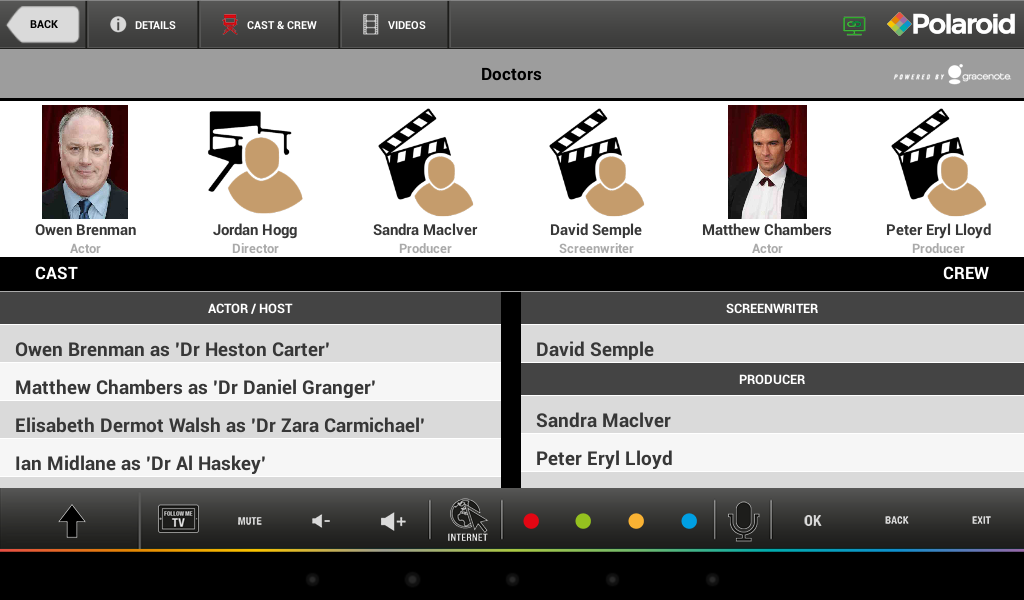This screenshot has height=600, width=1024.
Task: Tap OK on the remote bar
Action: (x=812, y=521)
